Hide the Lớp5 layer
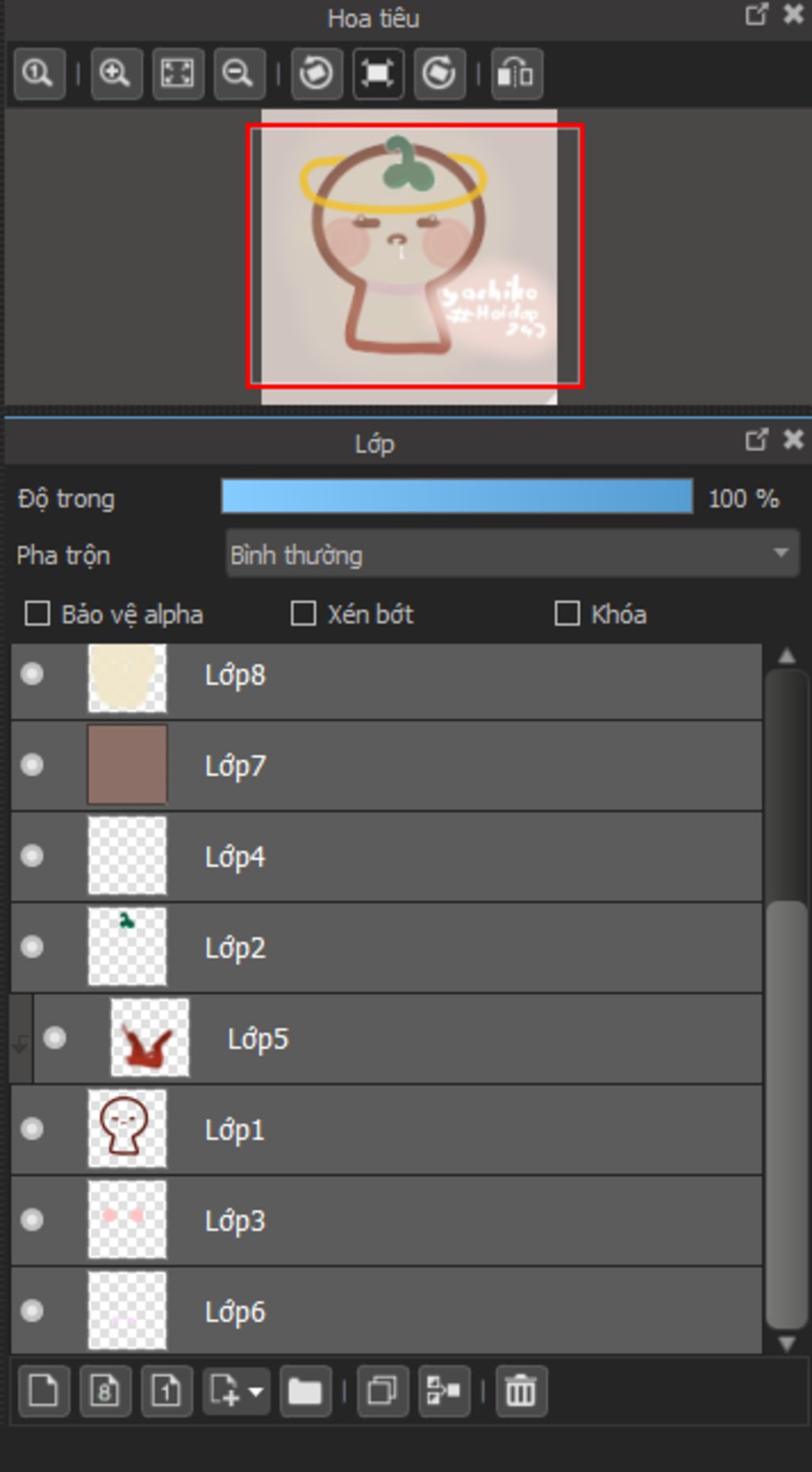This screenshot has height=1472, width=812. coord(55,1037)
